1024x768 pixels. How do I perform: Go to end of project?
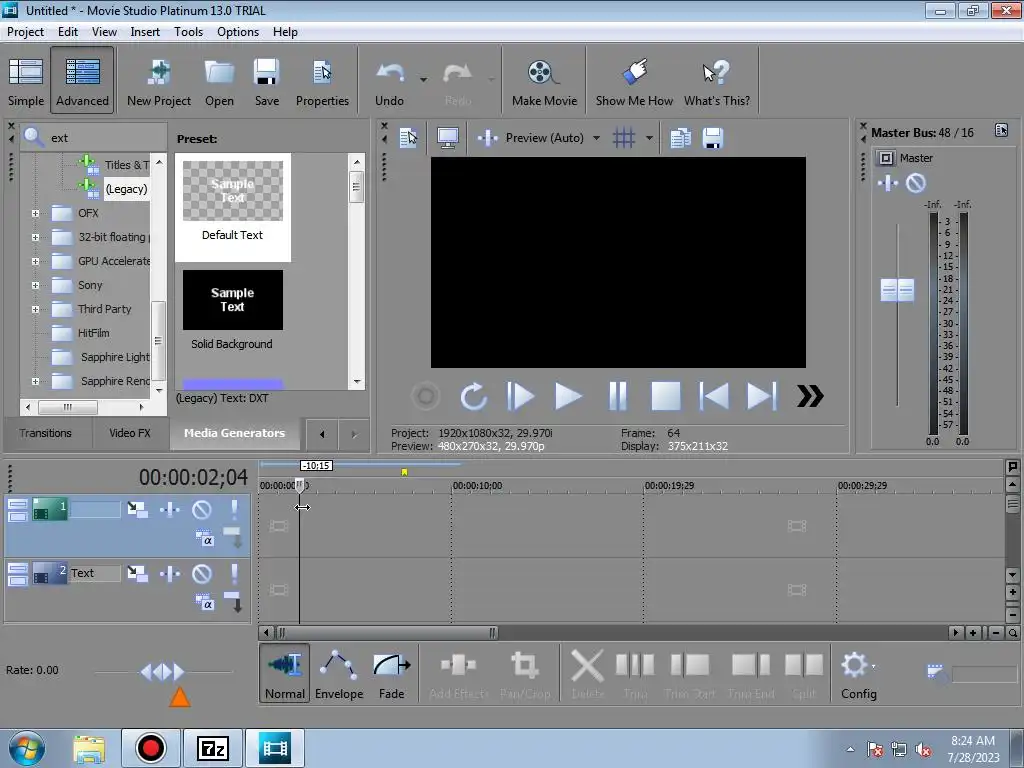[x=761, y=396]
